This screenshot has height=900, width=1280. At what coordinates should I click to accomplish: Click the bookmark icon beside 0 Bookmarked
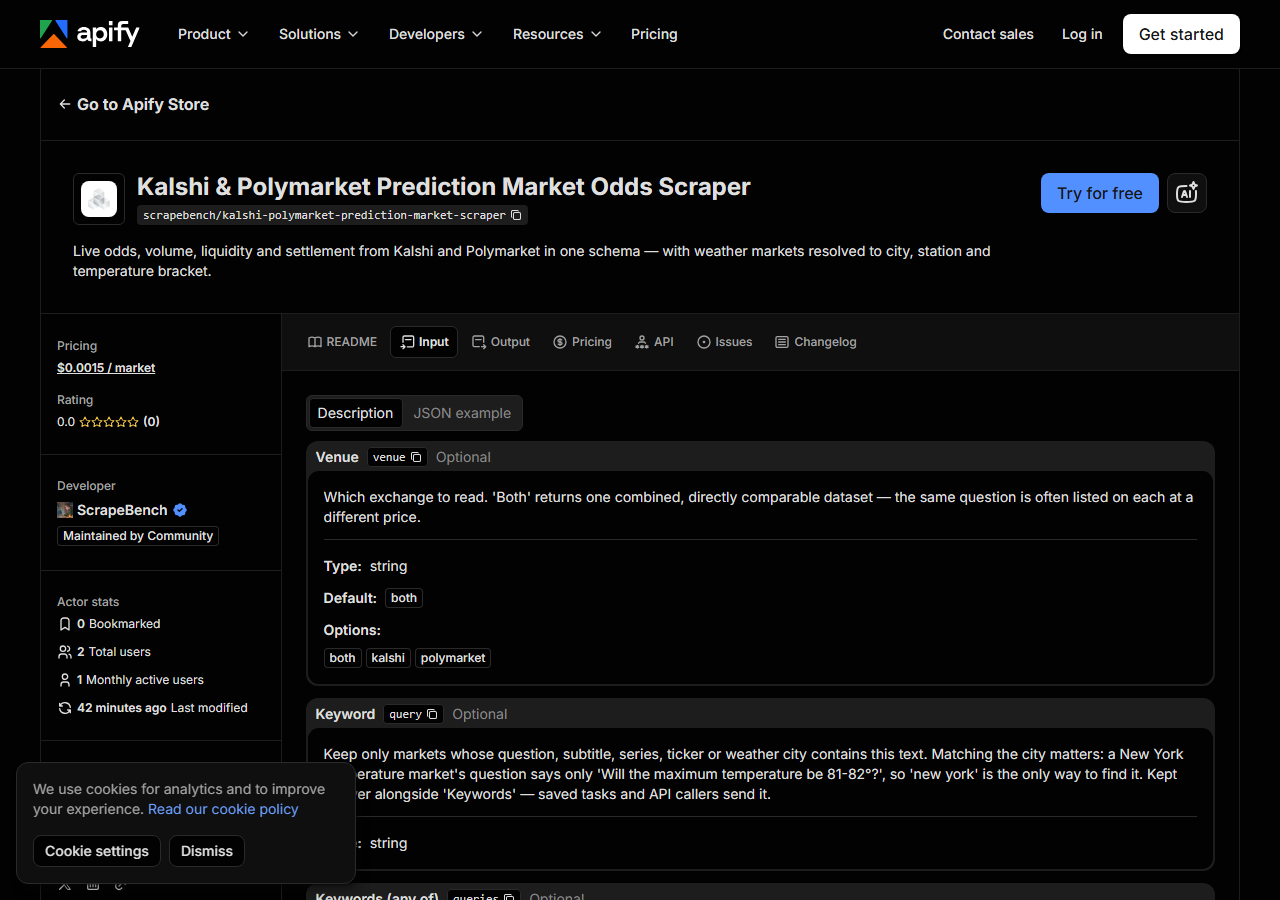tap(65, 624)
